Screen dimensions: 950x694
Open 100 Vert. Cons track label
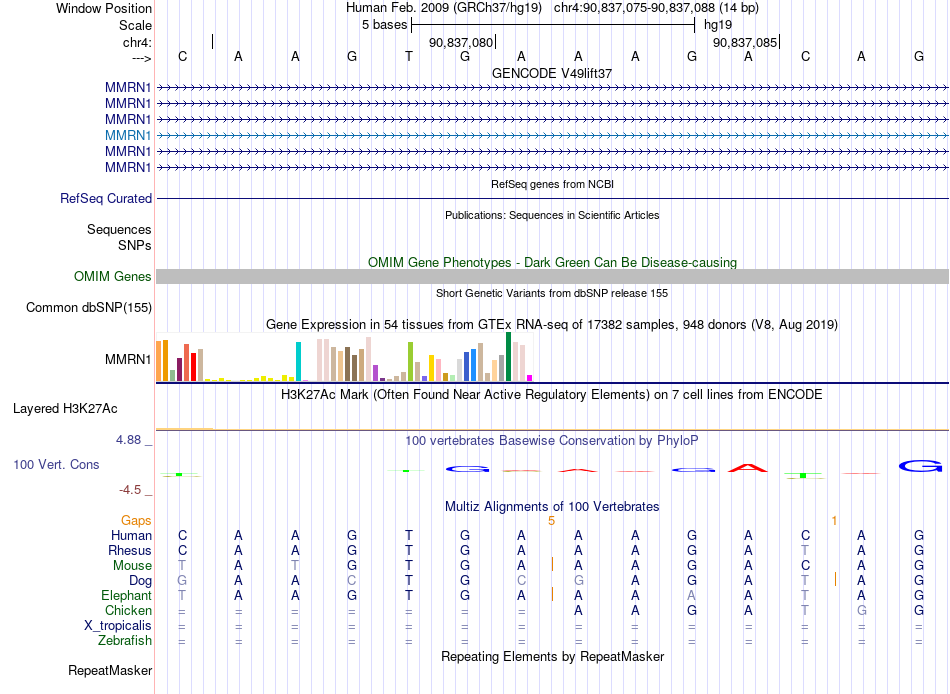click(x=56, y=464)
